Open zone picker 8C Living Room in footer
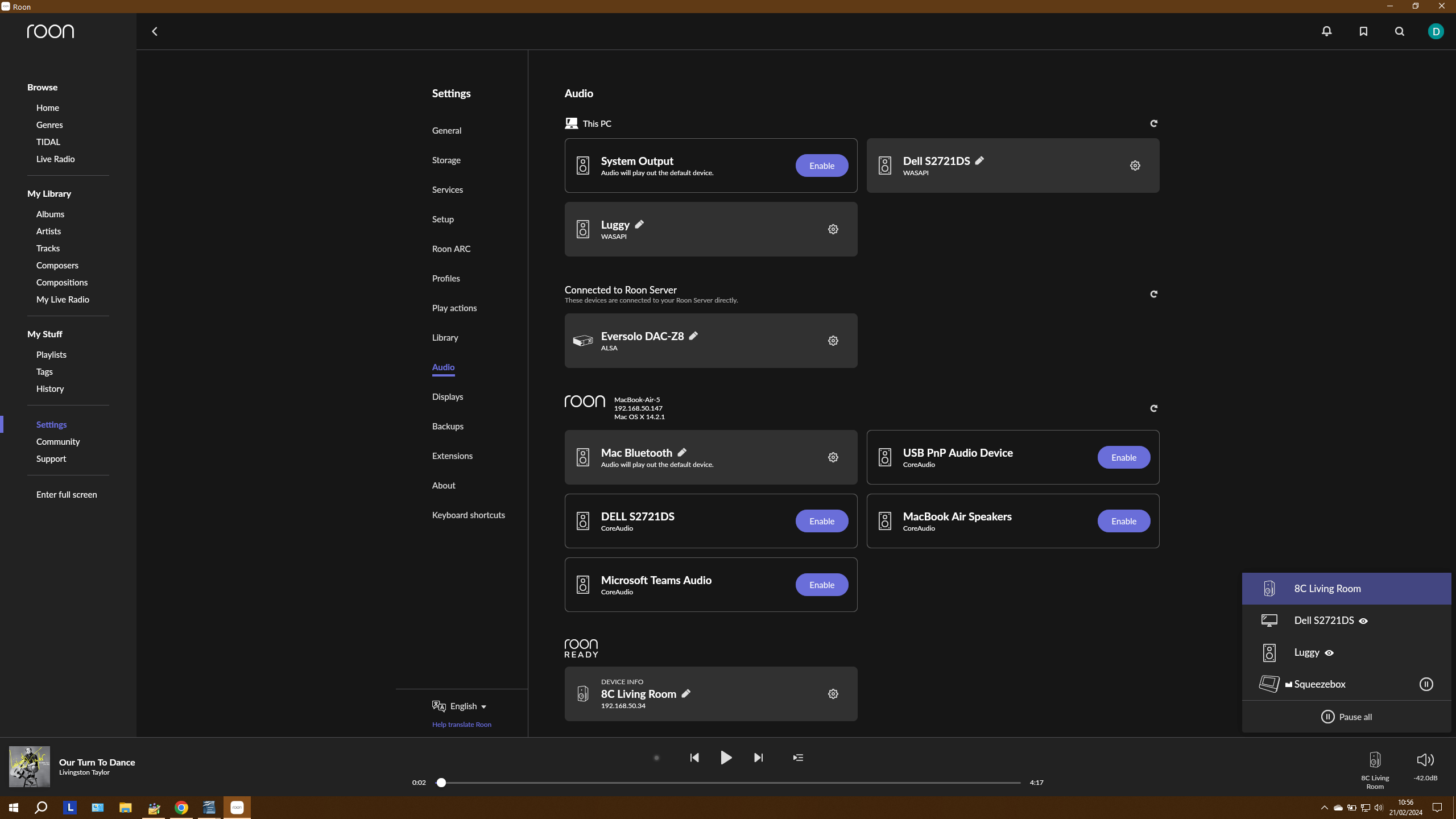 pos(1375,771)
